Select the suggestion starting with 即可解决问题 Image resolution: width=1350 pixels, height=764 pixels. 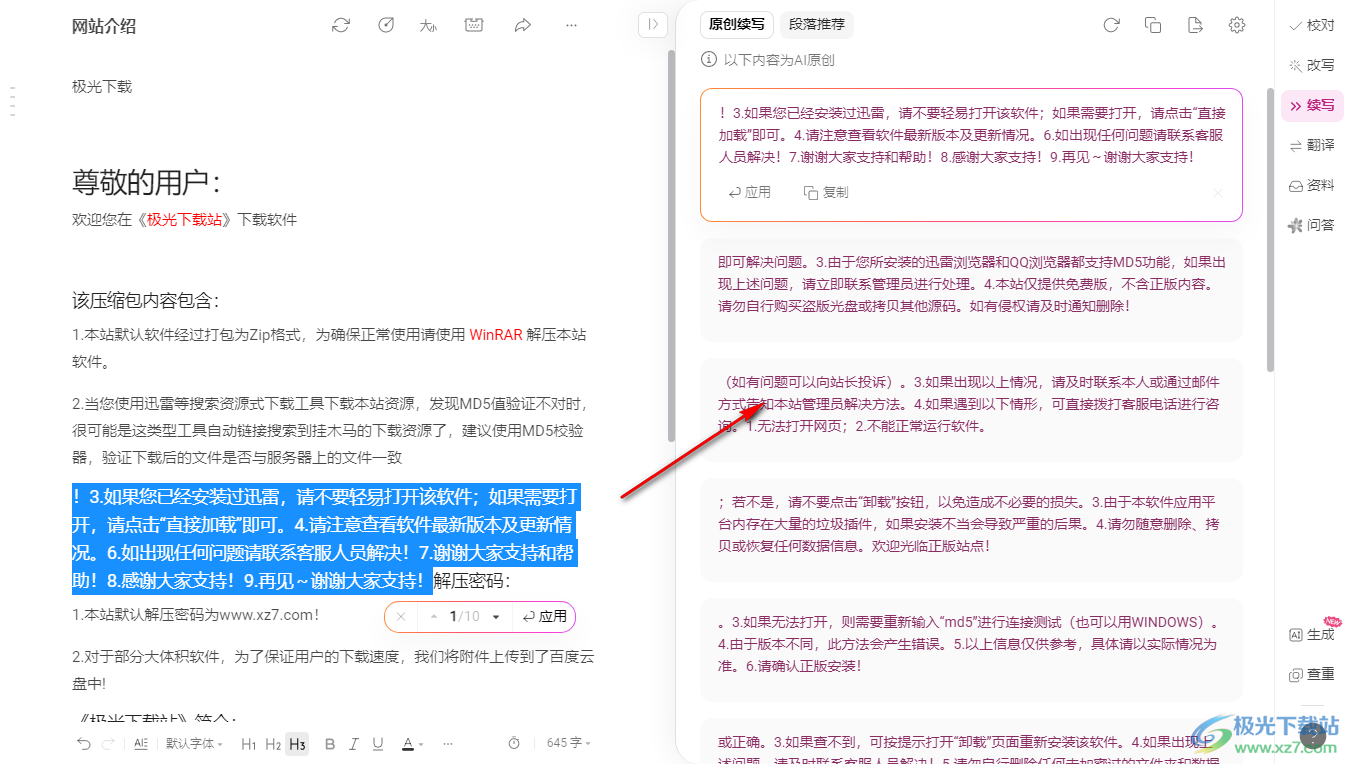tap(971, 289)
